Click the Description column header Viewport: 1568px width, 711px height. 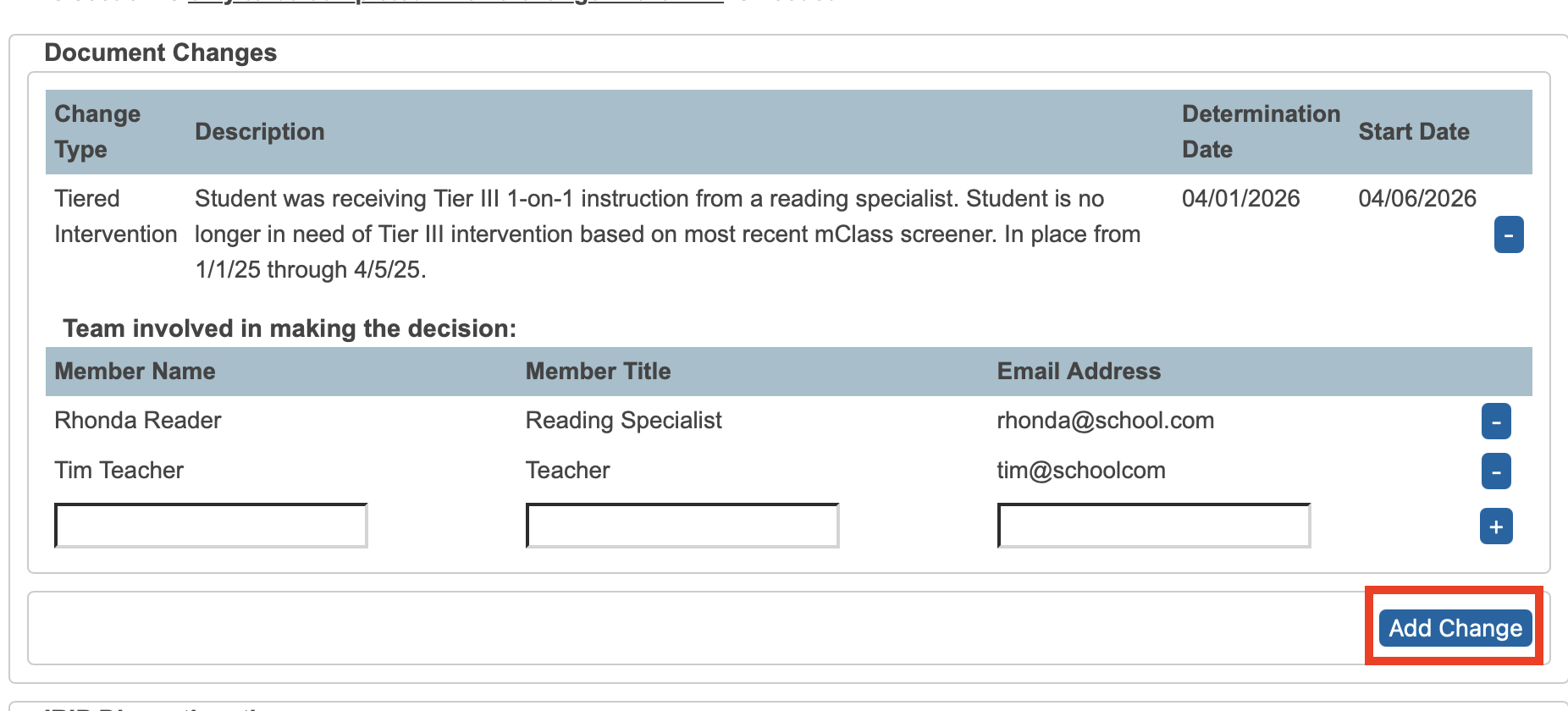[259, 131]
